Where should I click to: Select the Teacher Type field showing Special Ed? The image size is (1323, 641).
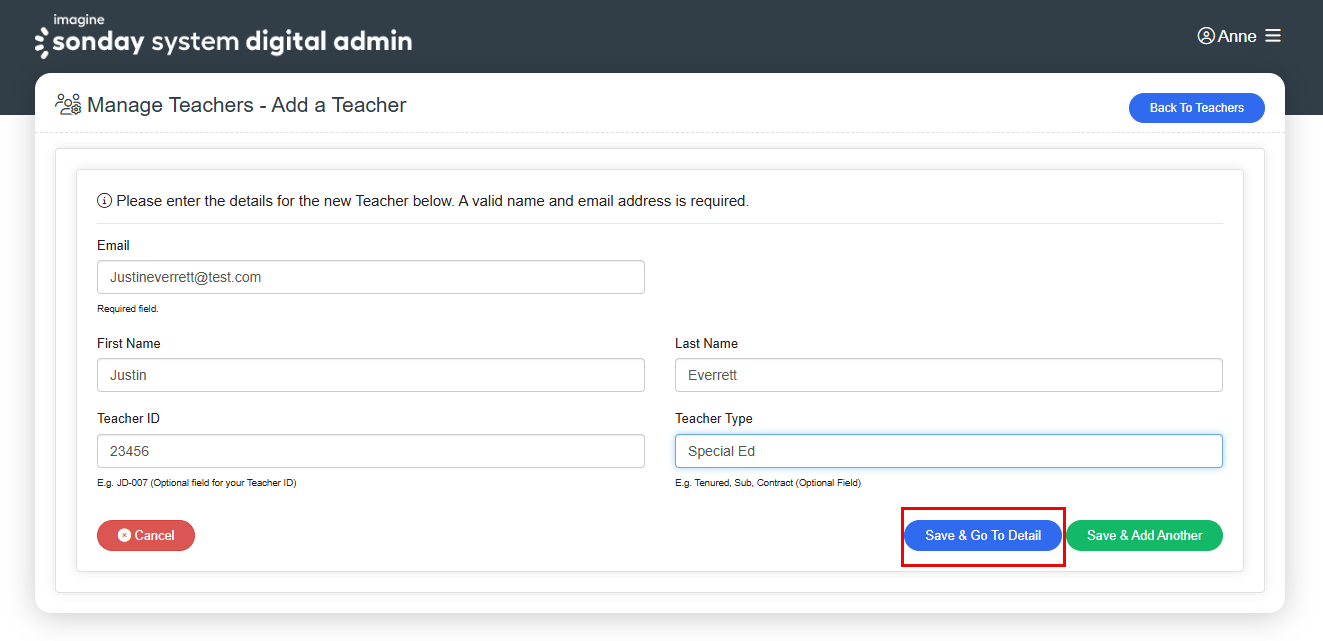[948, 450]
